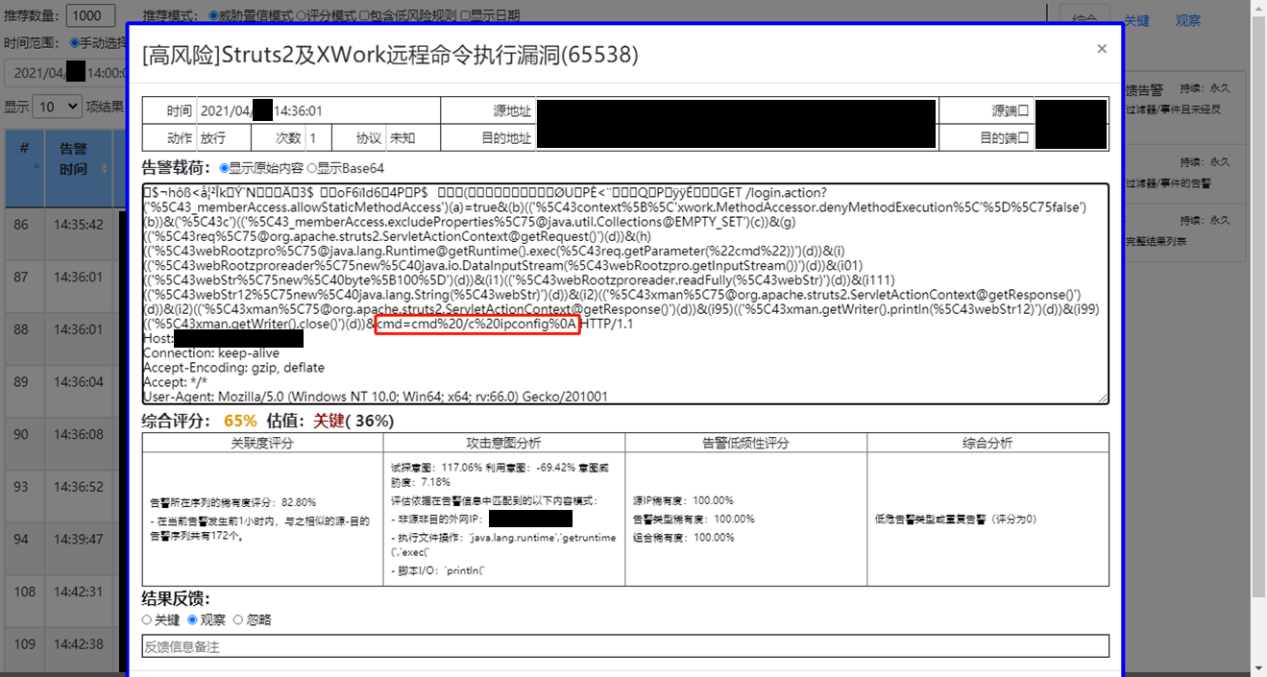Click the 65% overall score value
Screen dimensions: 1267x677
[x=240, y=421]
